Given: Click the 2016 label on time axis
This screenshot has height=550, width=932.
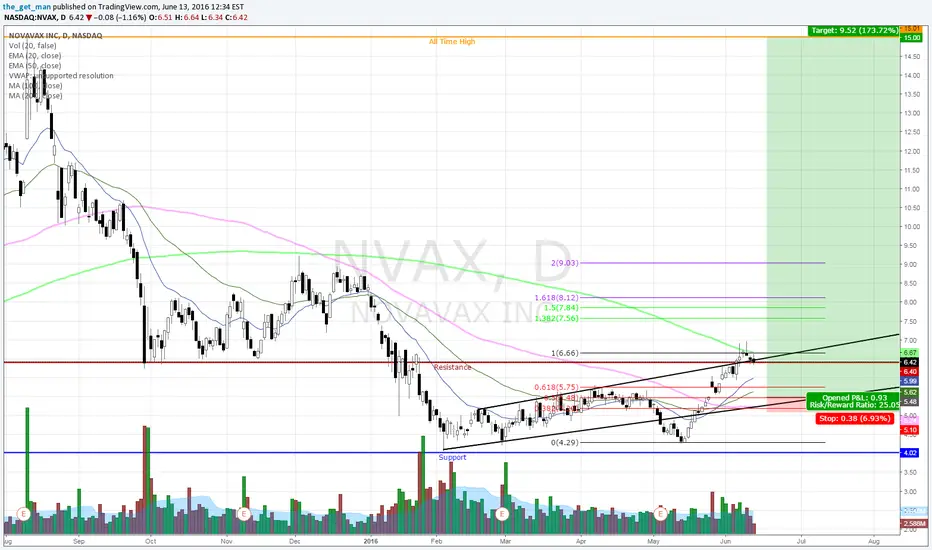Looking at the screenshot, I should pos(371,542).
